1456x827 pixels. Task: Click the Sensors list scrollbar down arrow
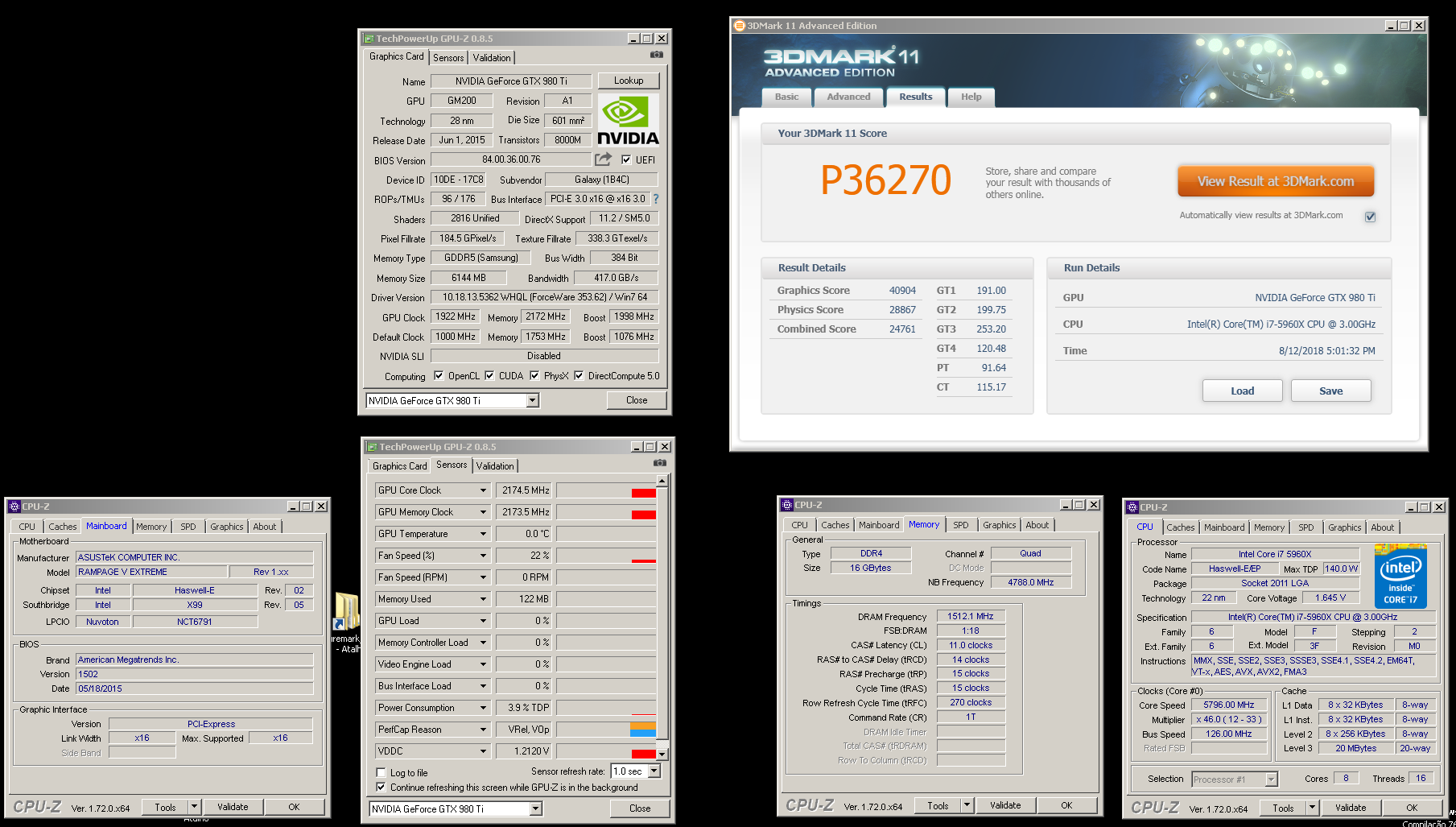[x=662, y=755]
